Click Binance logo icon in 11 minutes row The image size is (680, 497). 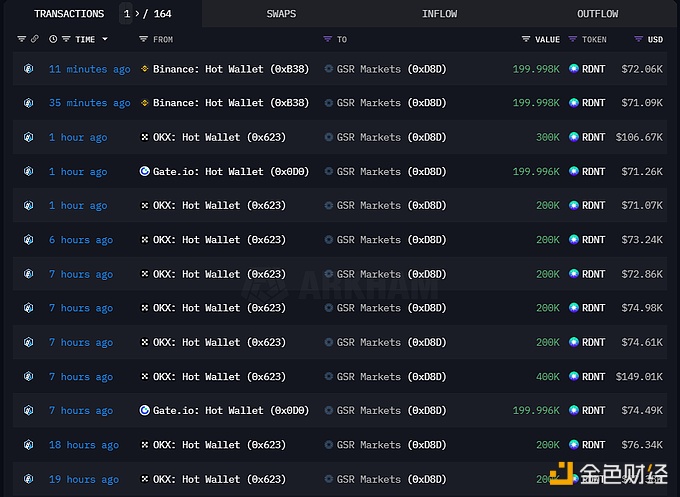[x=144, y=69]
